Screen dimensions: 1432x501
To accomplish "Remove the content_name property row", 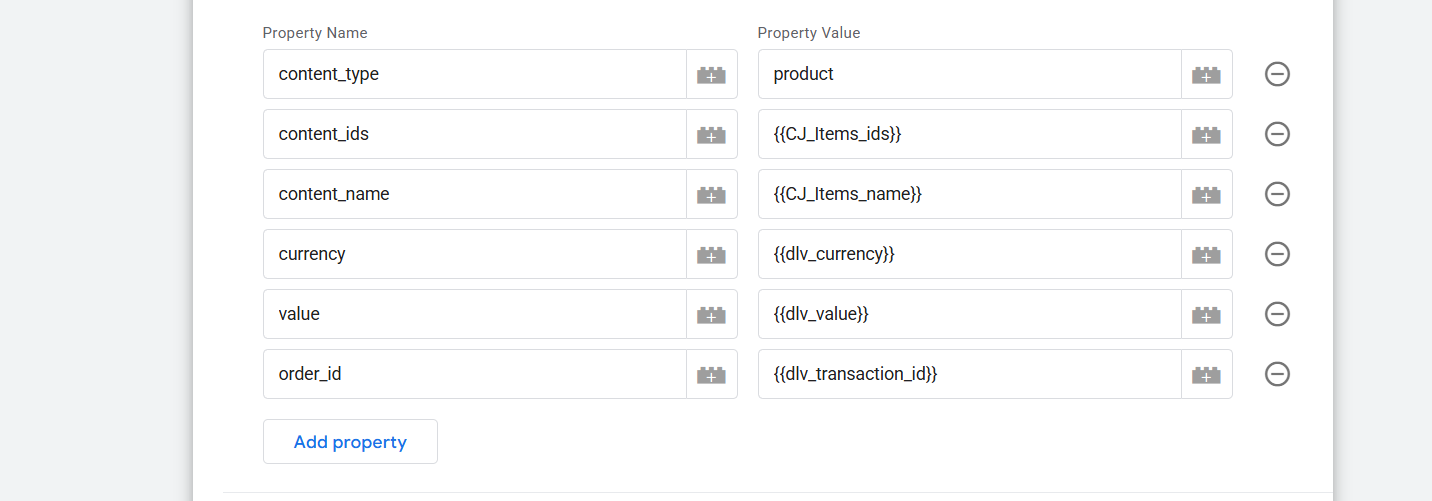I will coord(1277,194).
